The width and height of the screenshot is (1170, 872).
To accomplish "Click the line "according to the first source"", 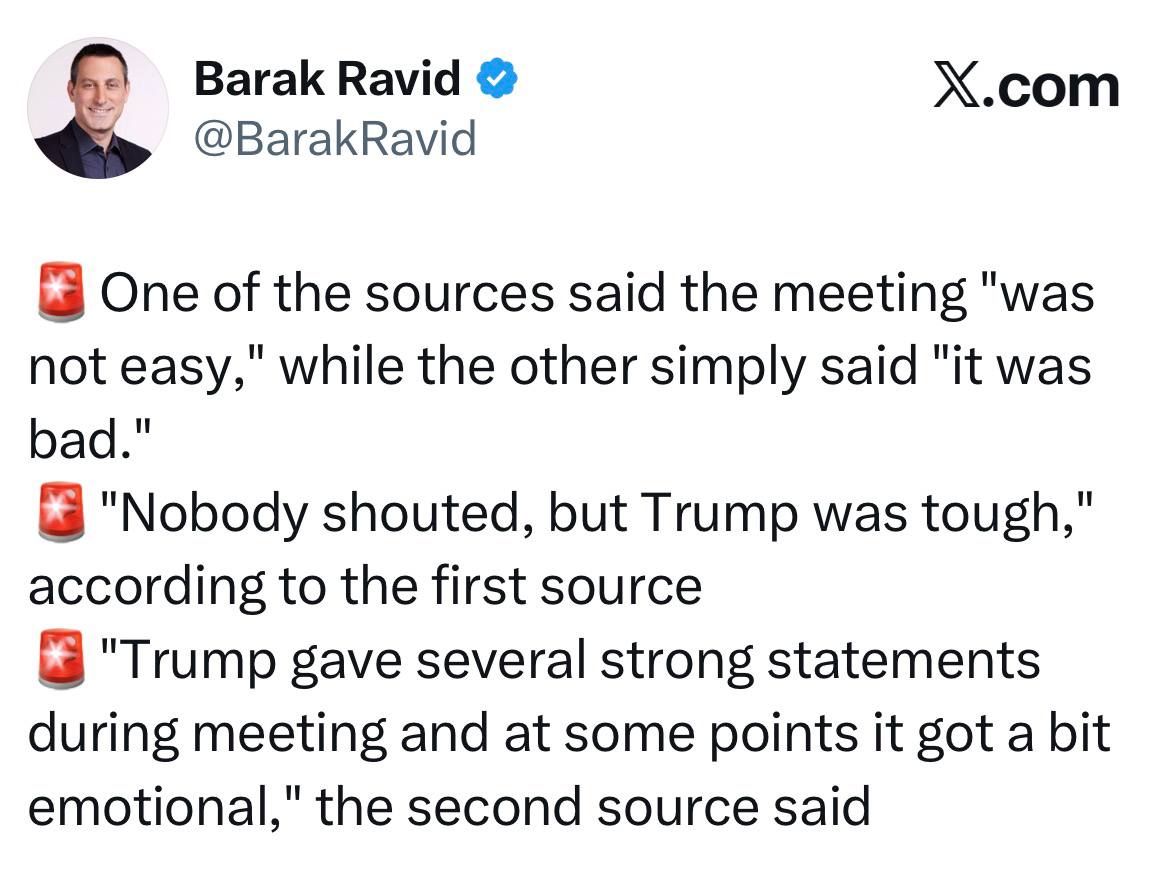I will (x=364, y=588).
